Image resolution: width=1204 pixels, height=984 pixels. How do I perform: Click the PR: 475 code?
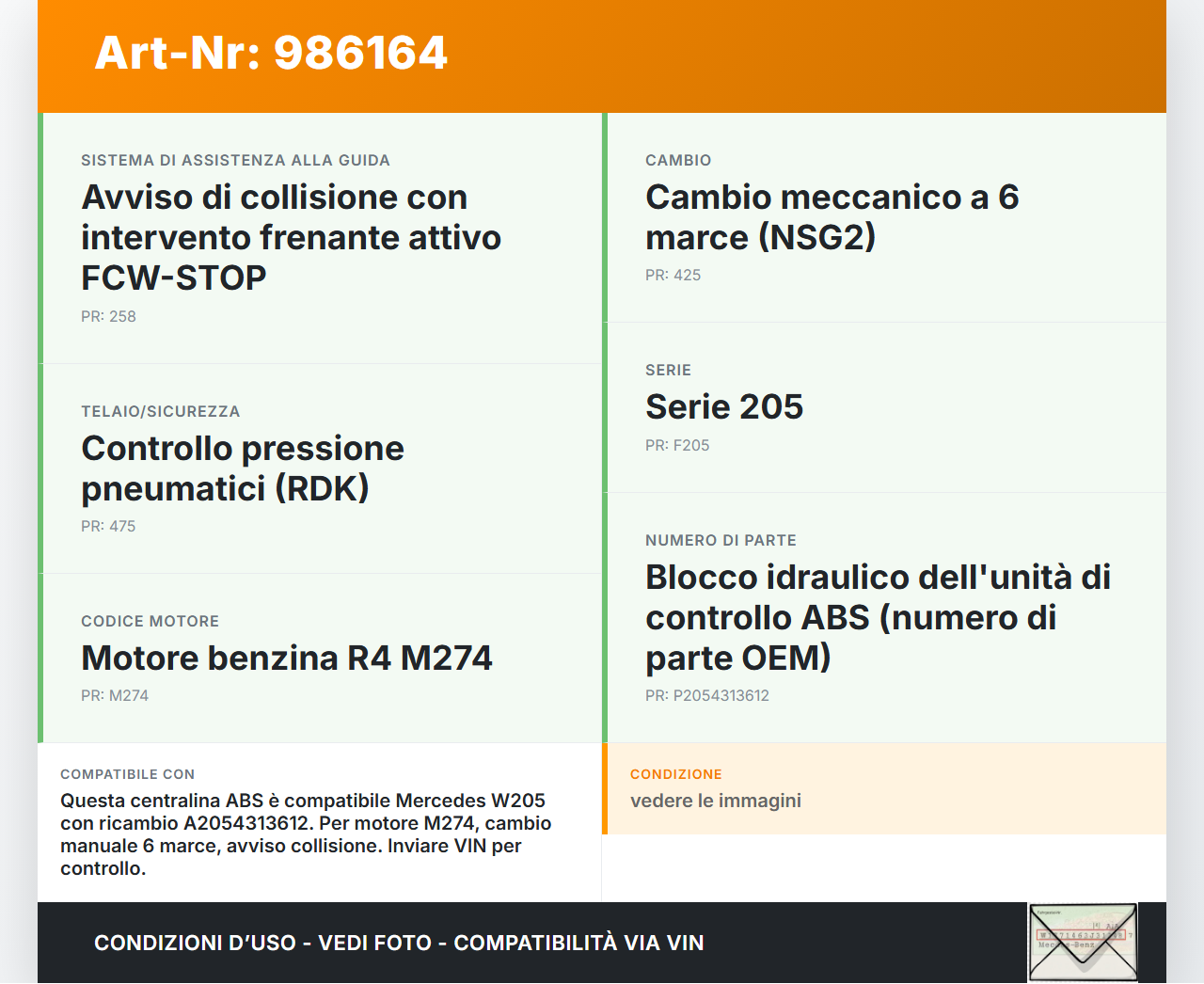[108, 527]
